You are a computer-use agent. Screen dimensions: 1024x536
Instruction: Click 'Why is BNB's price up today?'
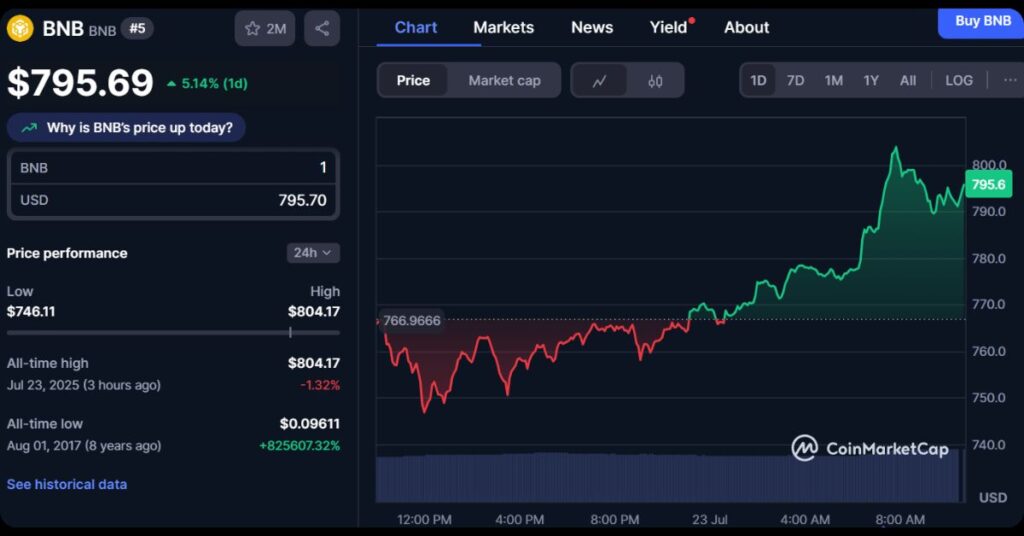point(126,128)
